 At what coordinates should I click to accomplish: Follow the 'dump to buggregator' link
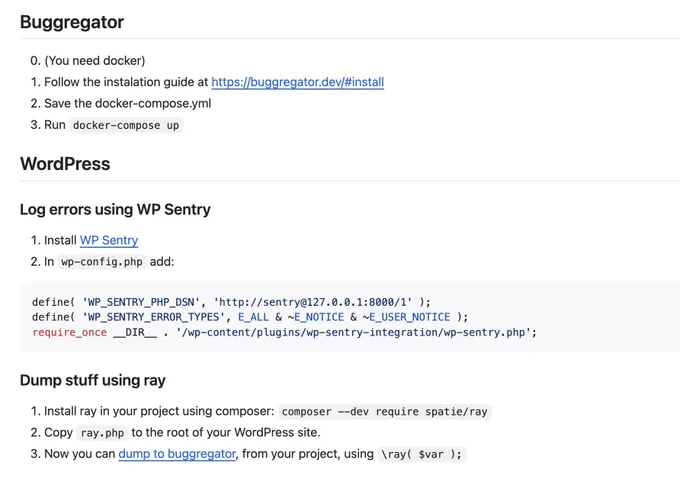point(177,454)
